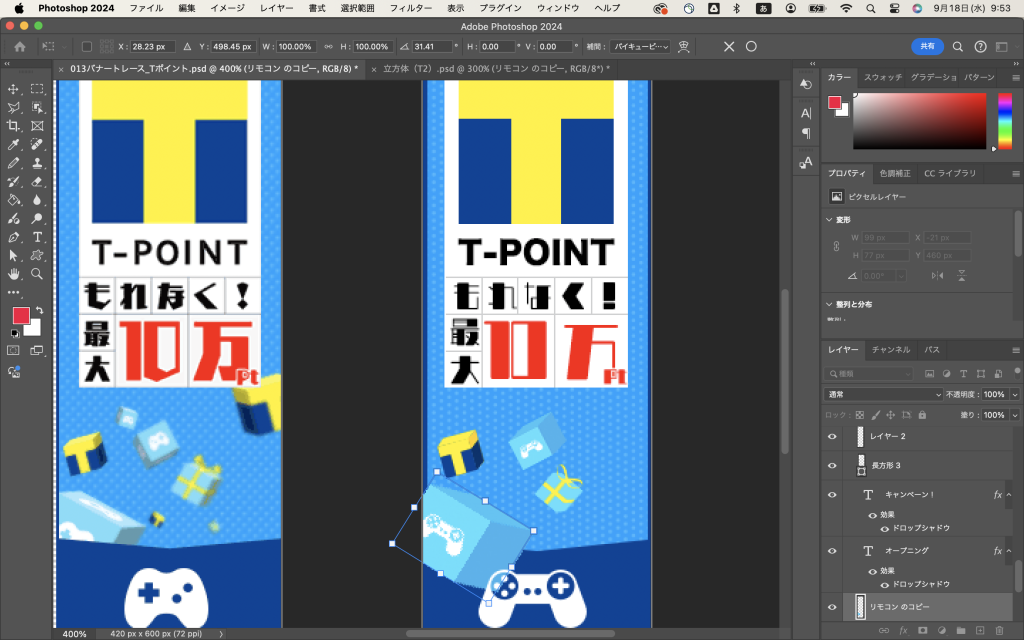
Task: Hide the リモコン のコピー layer
Action: (832, 606)
